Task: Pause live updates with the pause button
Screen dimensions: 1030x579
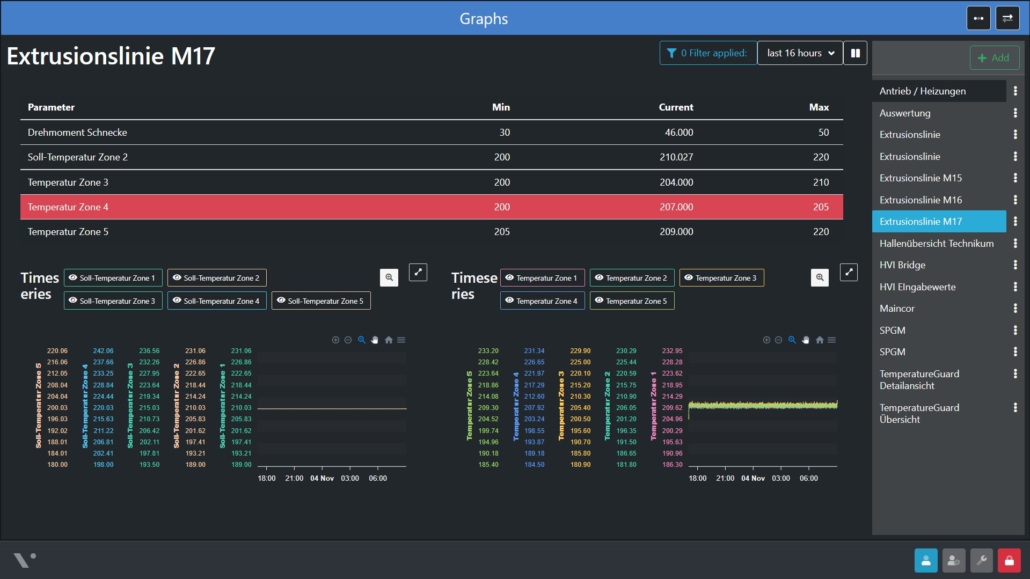Action: (855, 53)
